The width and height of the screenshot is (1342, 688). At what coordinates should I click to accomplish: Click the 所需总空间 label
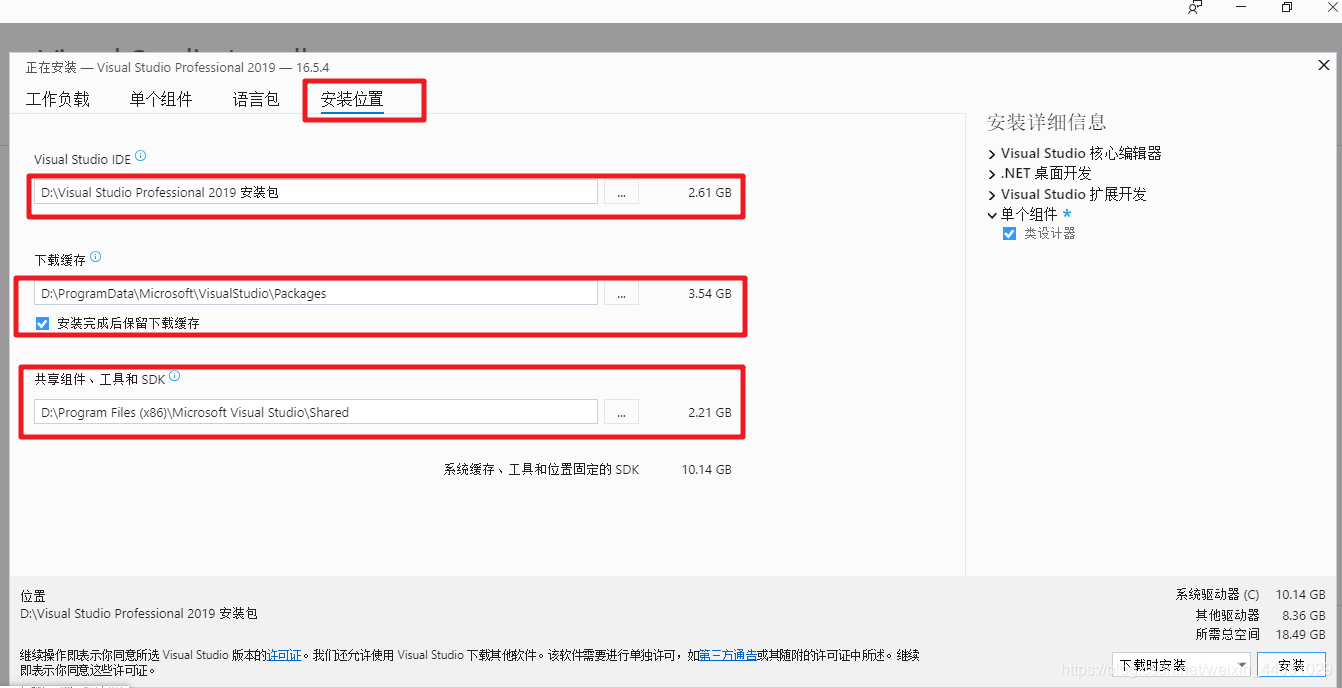tap(1227, 634)
